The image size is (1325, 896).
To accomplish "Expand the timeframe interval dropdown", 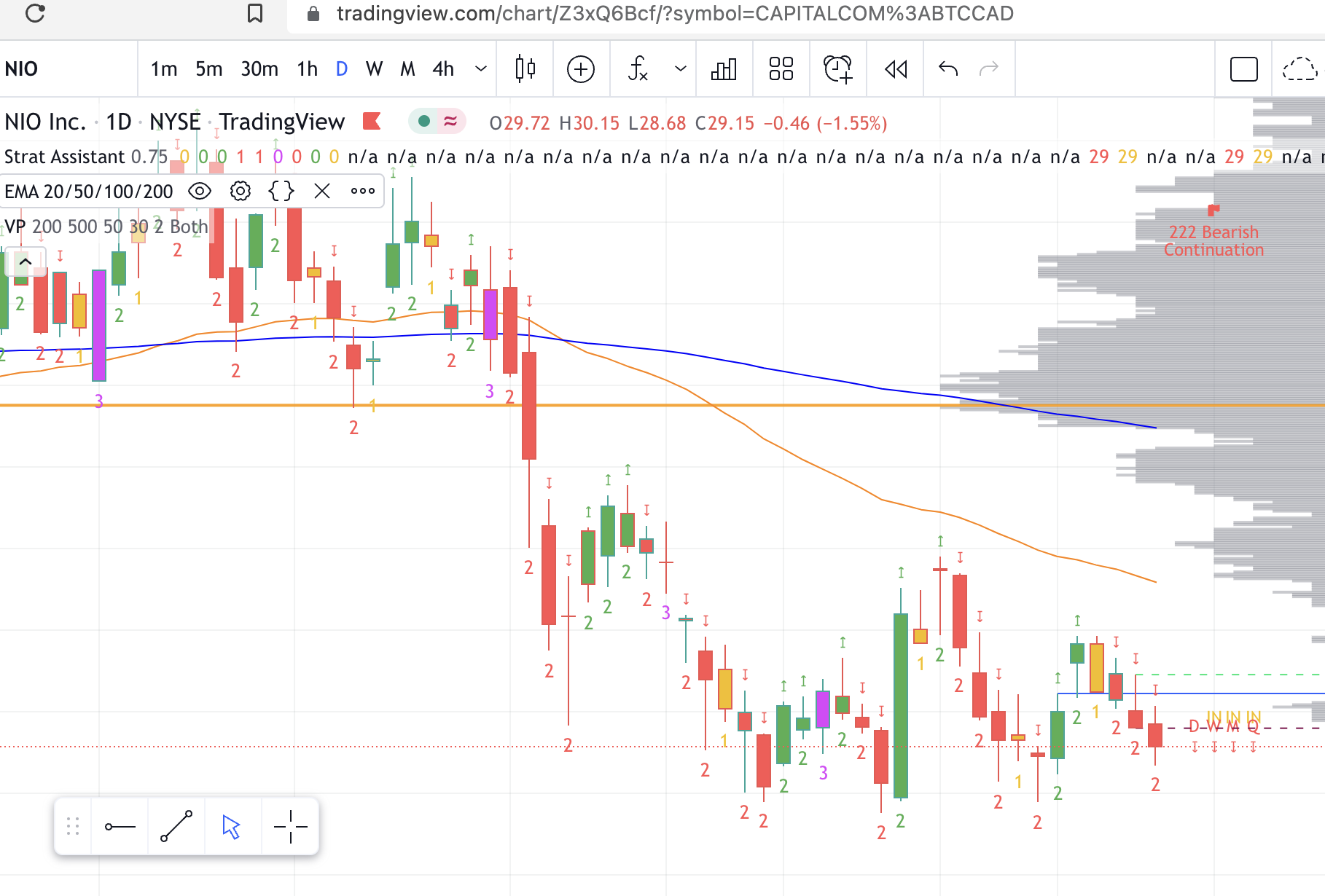I will click(x=481, y=69).
